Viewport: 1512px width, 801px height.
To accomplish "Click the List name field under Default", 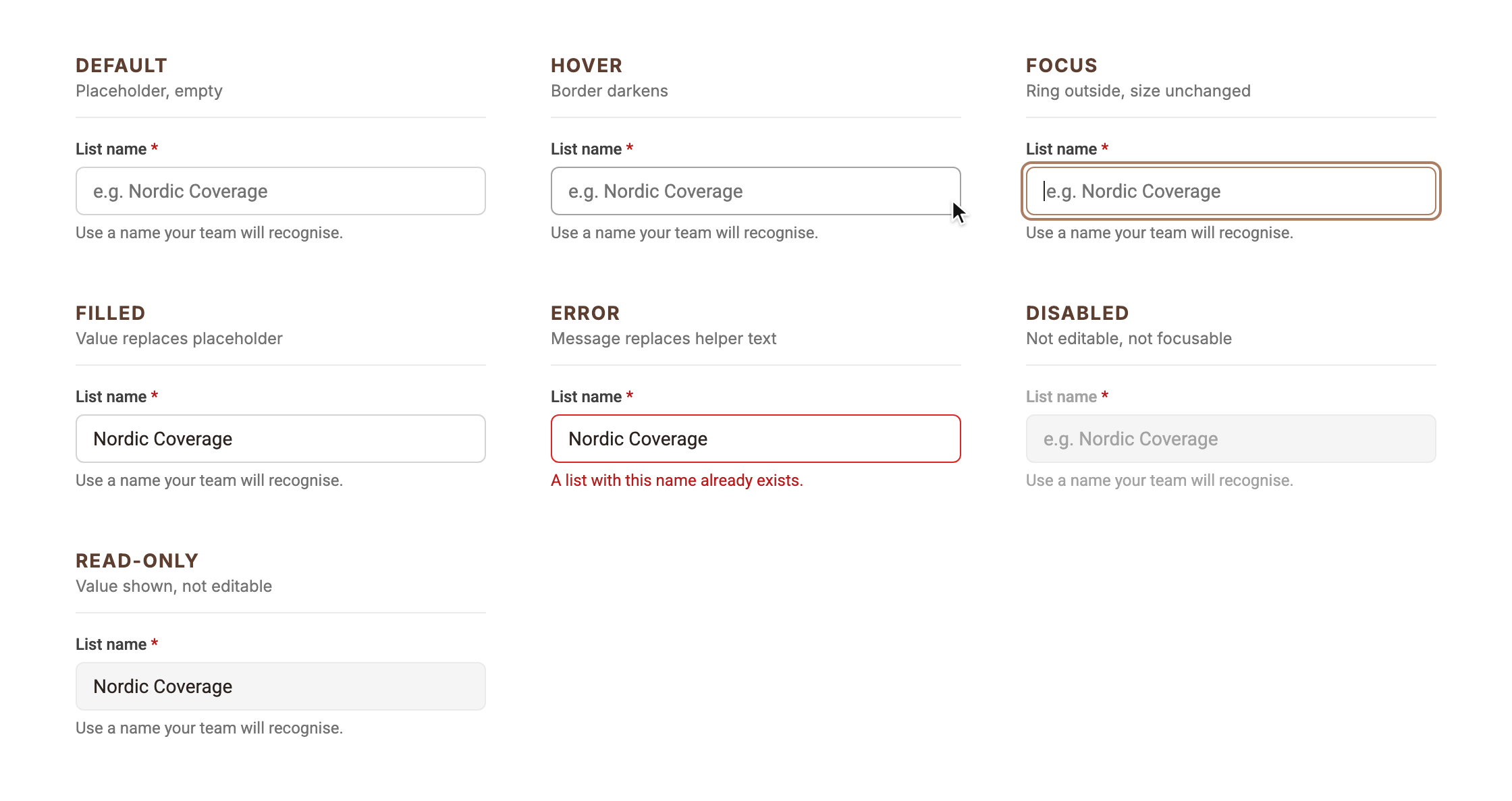I will [x=281, y=191].
